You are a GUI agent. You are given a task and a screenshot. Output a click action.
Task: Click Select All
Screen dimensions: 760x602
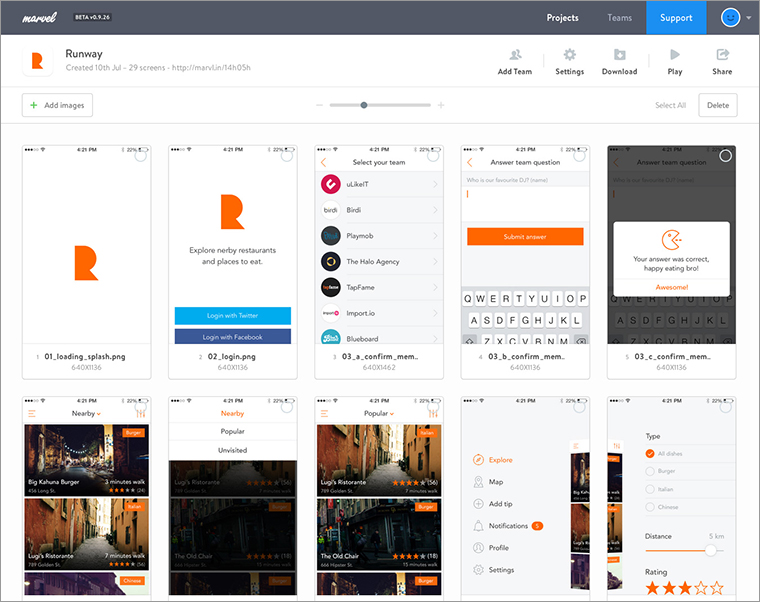tap(670, 105)
